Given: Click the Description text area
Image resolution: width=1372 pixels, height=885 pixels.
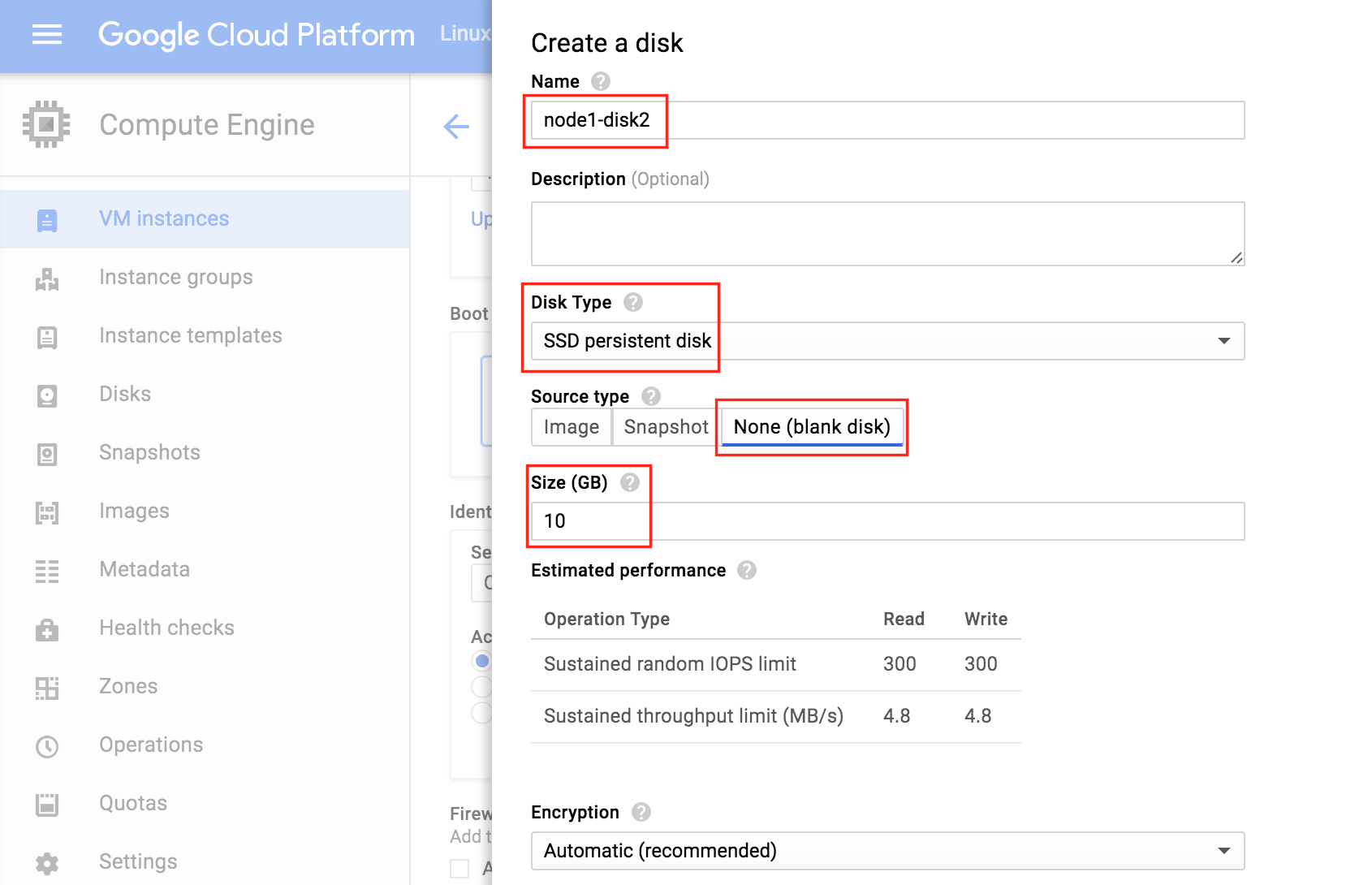Looking at the screenshot, I should tap(887, 234).
